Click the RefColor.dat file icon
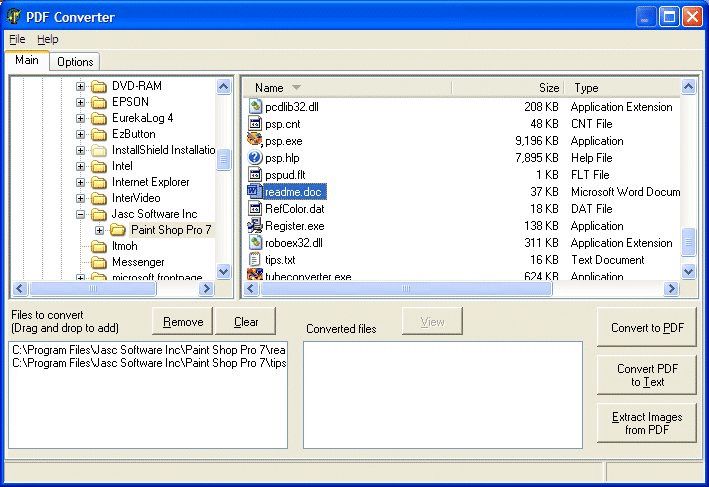The width and height of the screenshot is (709, 487). pos(255,209)
